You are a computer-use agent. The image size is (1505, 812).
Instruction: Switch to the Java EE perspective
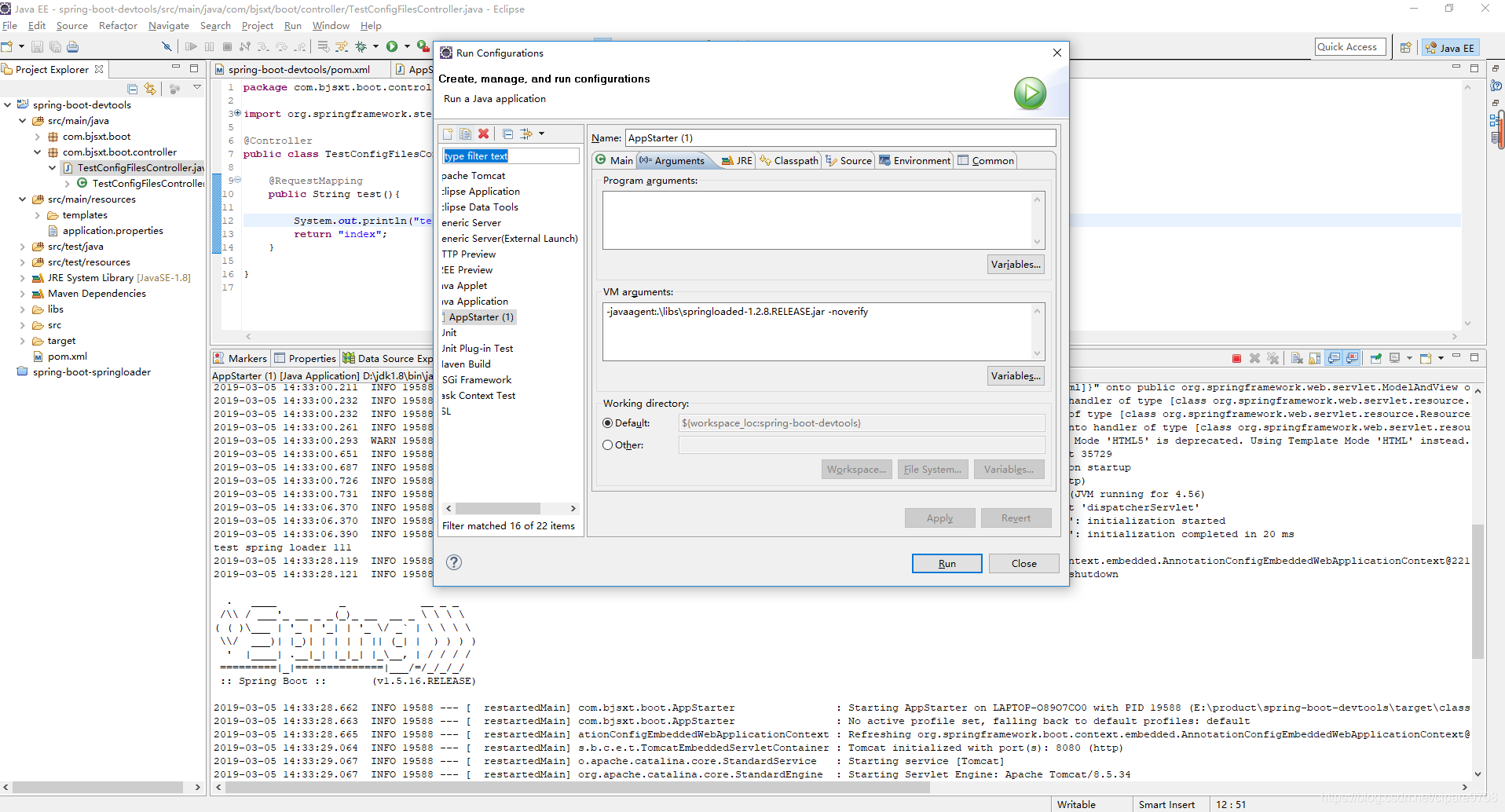pos(1451,48)
